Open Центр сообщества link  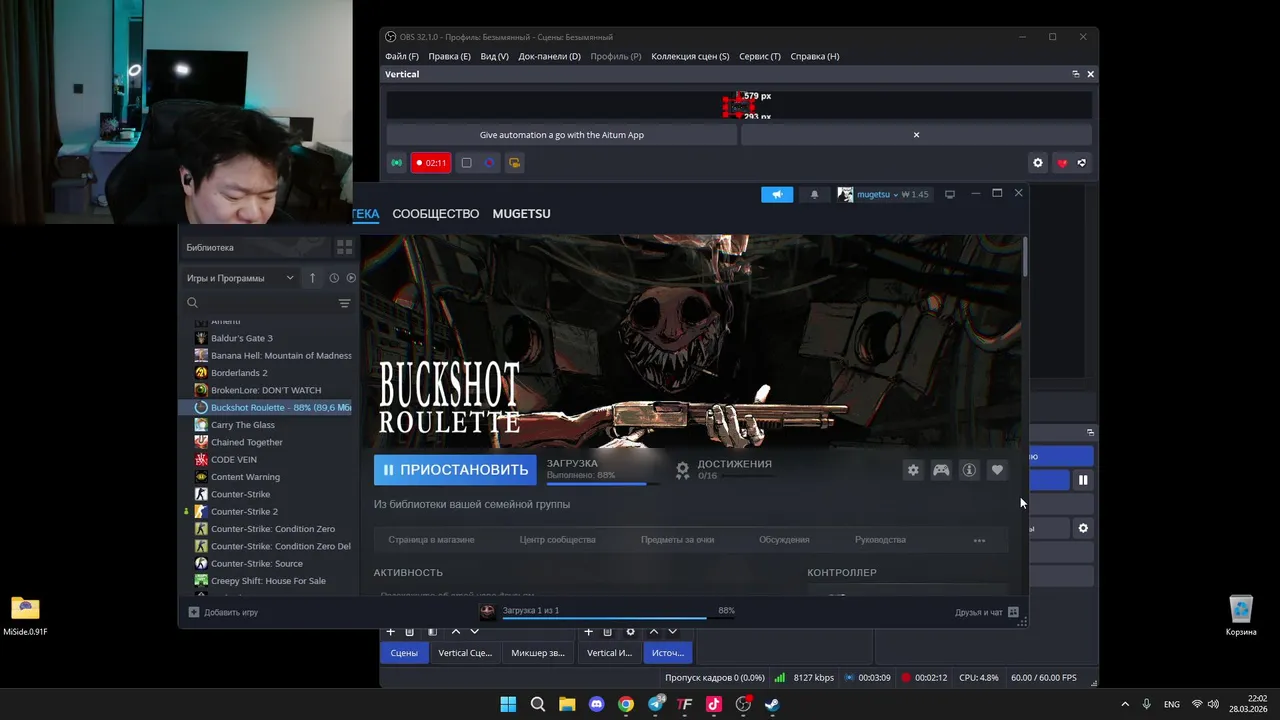point(557,540)
